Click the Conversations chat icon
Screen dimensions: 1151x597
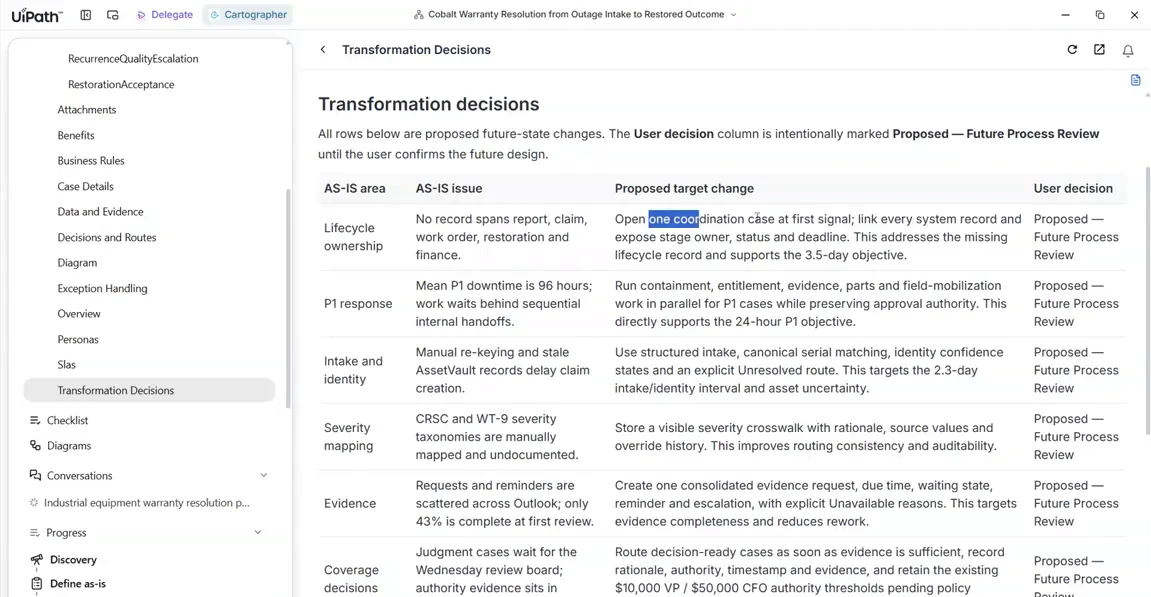(35, 476)
